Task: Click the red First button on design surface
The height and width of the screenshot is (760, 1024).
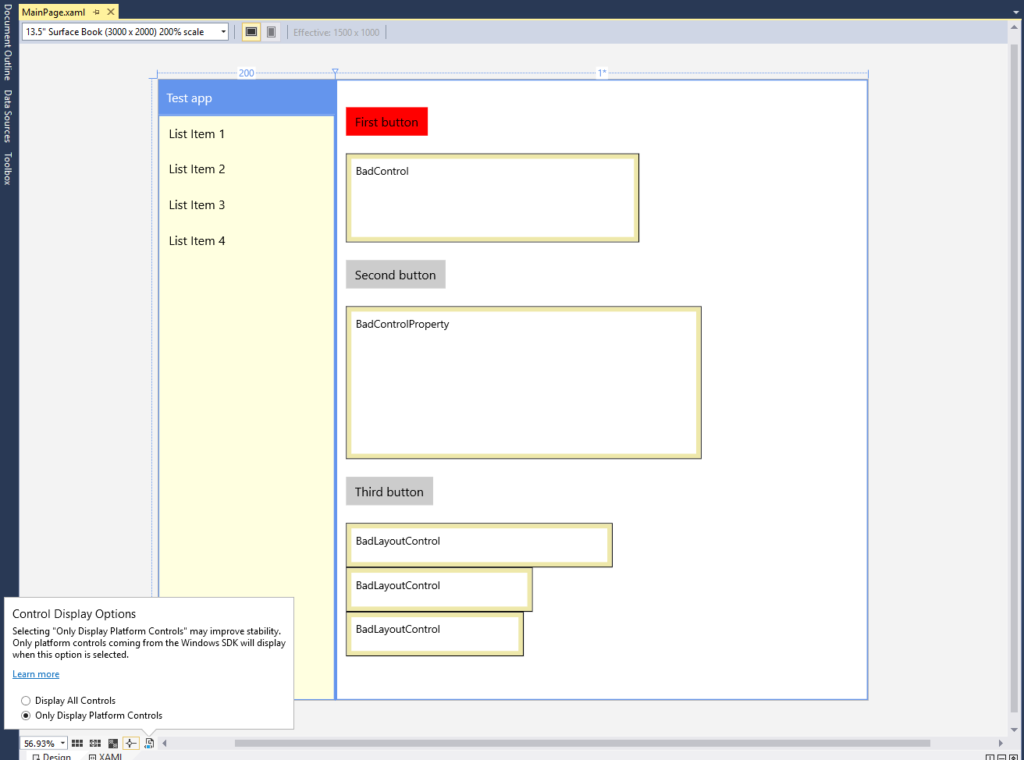Action: (386, 121)
